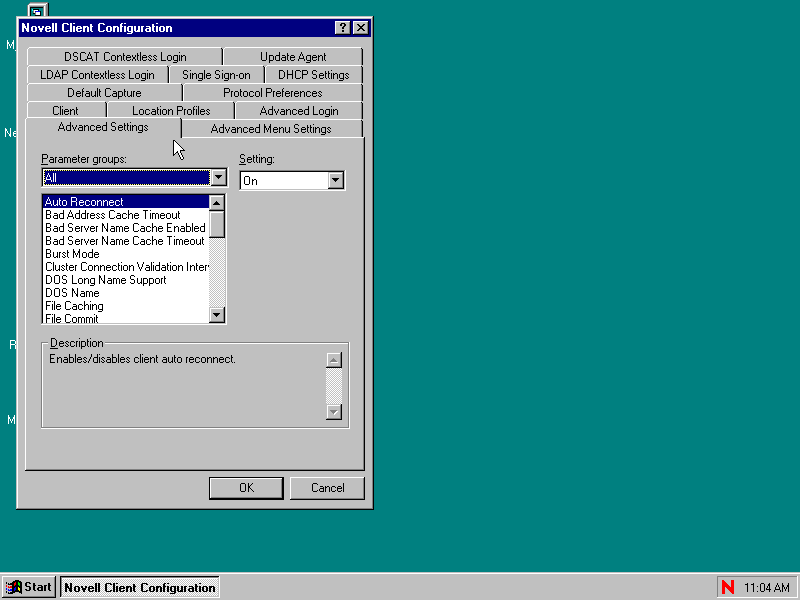This screenshot has width=800, height=600.
Task: Open the Start menu
Action: point(29,587)
